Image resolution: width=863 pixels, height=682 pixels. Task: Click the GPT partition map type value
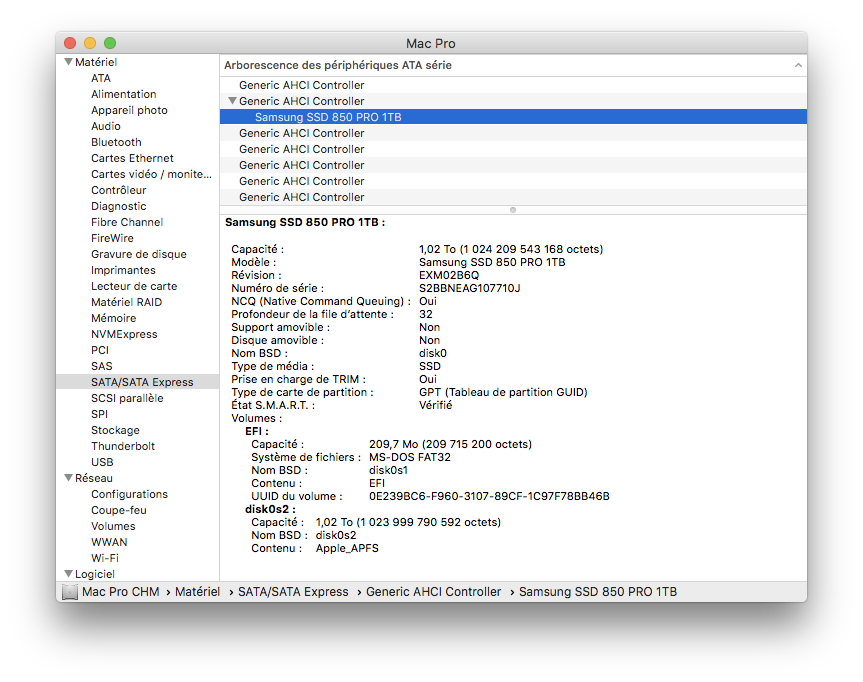503,392
